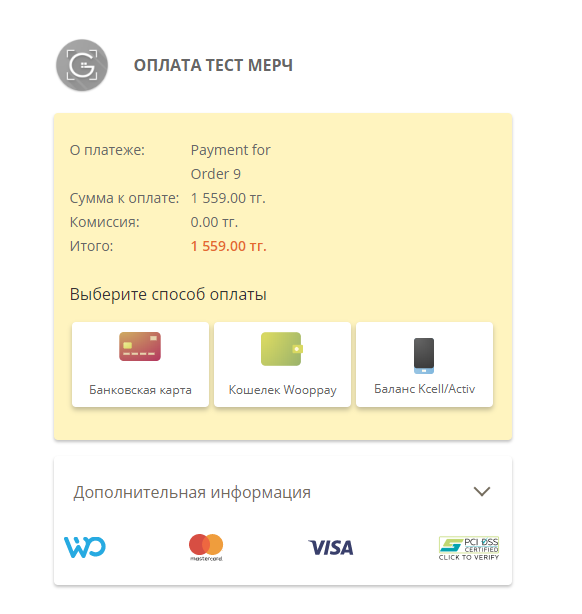
Task: Select Банковская карта payment label
Action: 140,390
